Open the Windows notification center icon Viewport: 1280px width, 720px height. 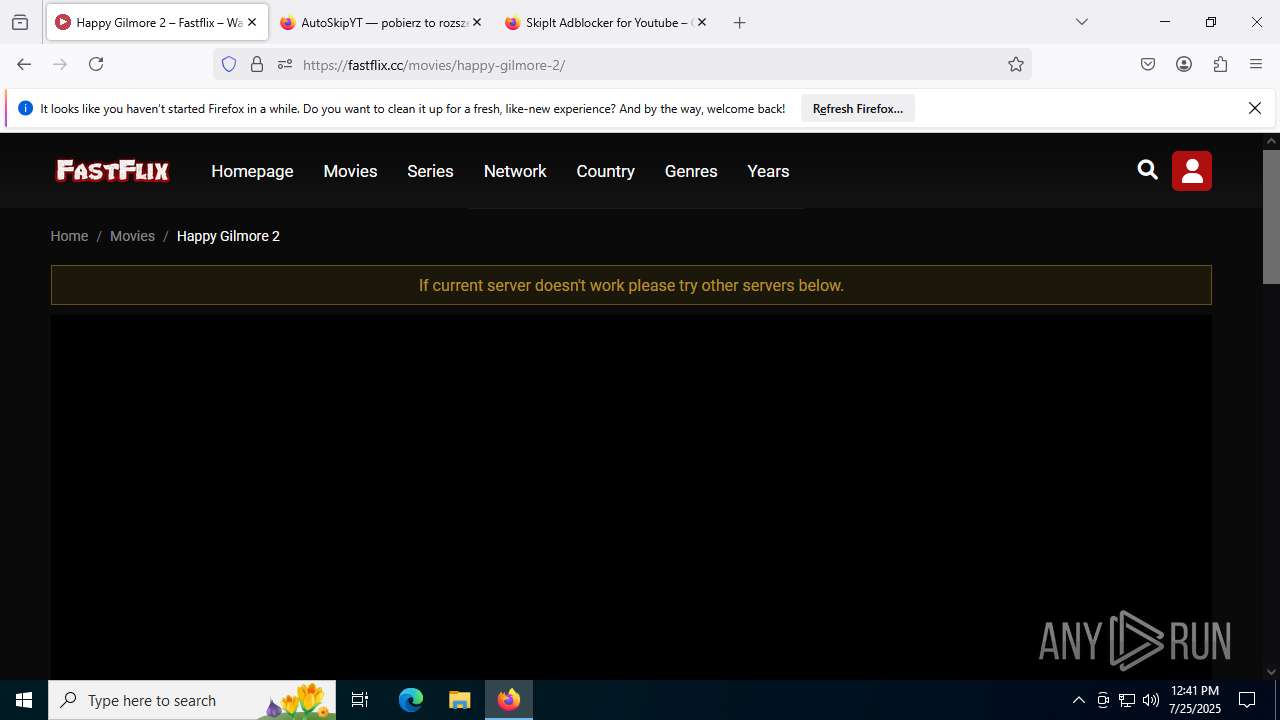pos(1247,700)
